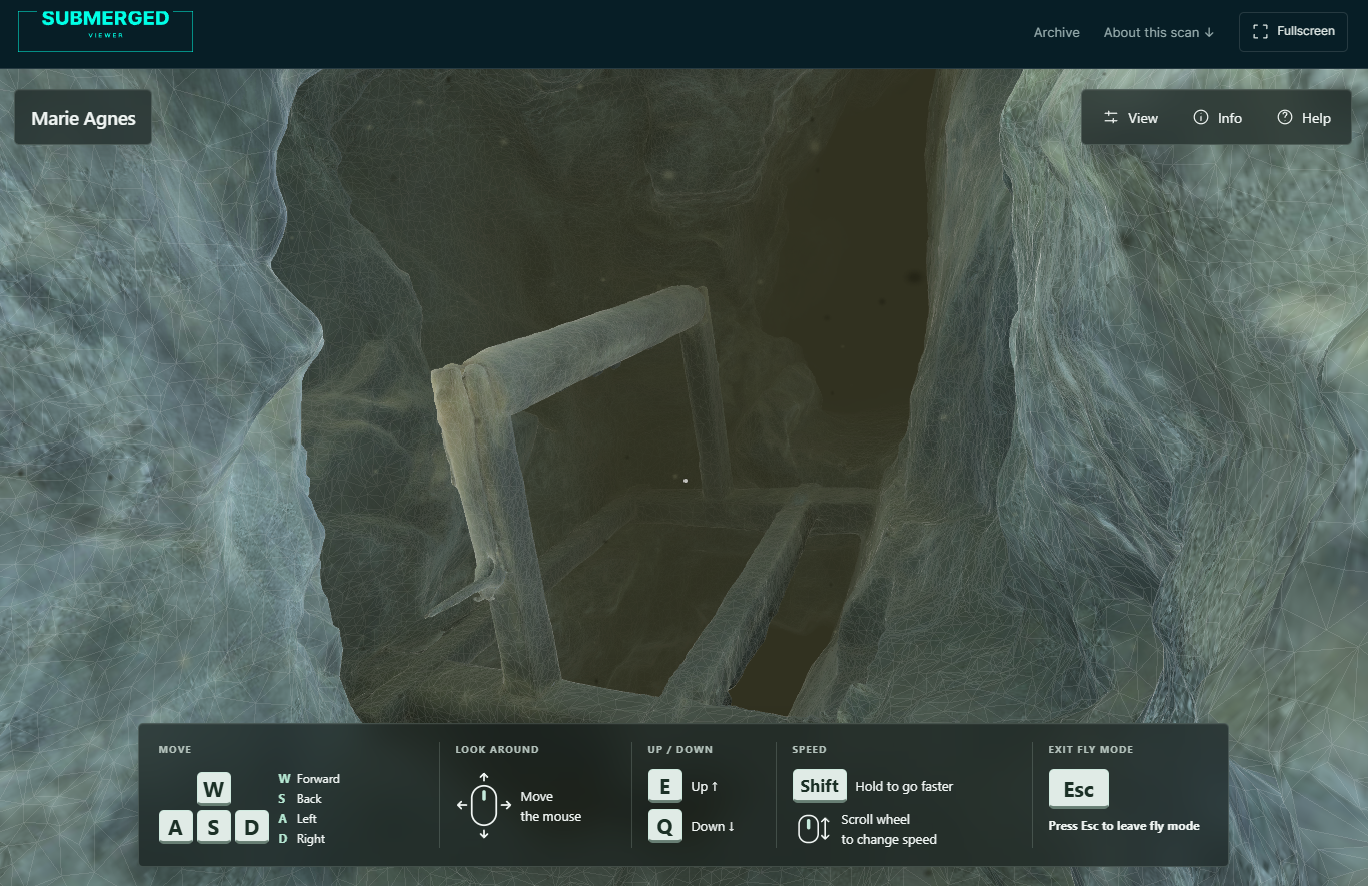This screenshot has height=886, width=1368.
Task: Click the Marie Agnes scan title
Action: click(83, 118)
